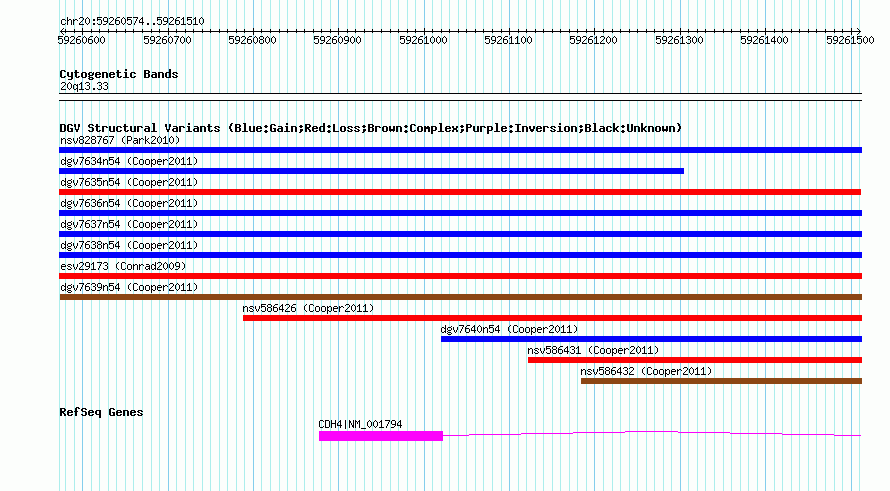Click the dgv7637n54 blue gain bar

(x=460, y=234)
